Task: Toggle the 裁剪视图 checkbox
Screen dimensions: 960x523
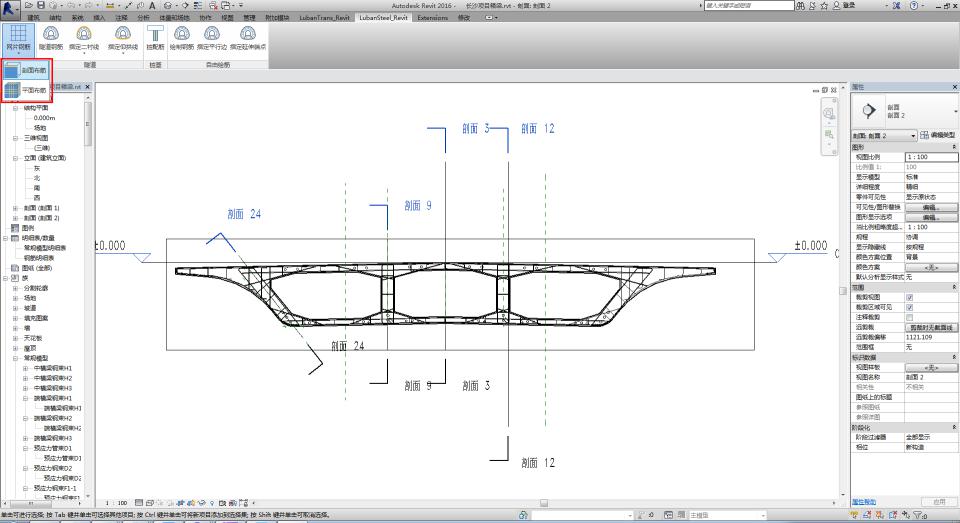Action: point(908,297)
